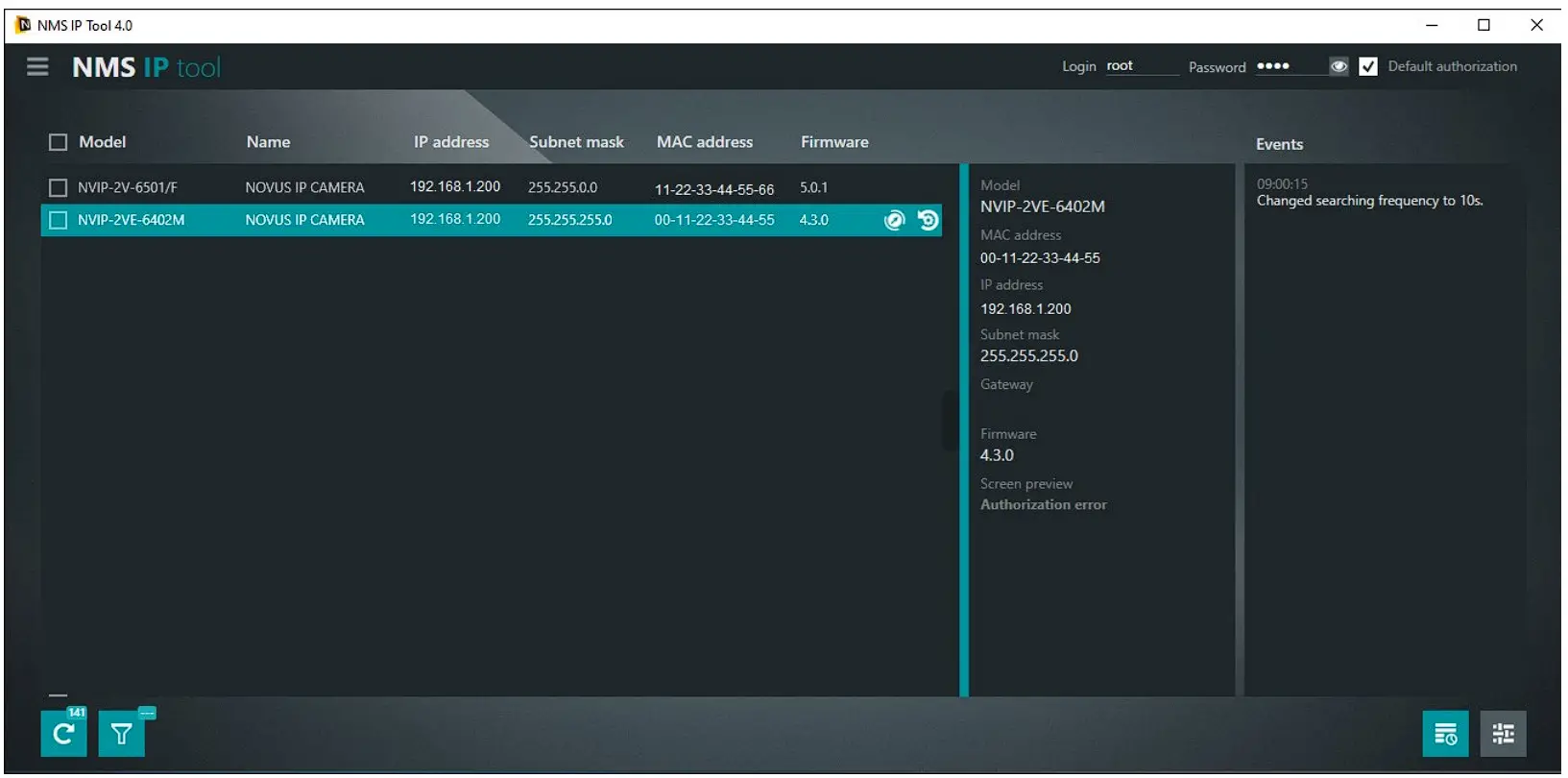Image resolution: width=1568 pixels, height=778 pixels.
Task: Open the device filter
Action: point(122,734)
